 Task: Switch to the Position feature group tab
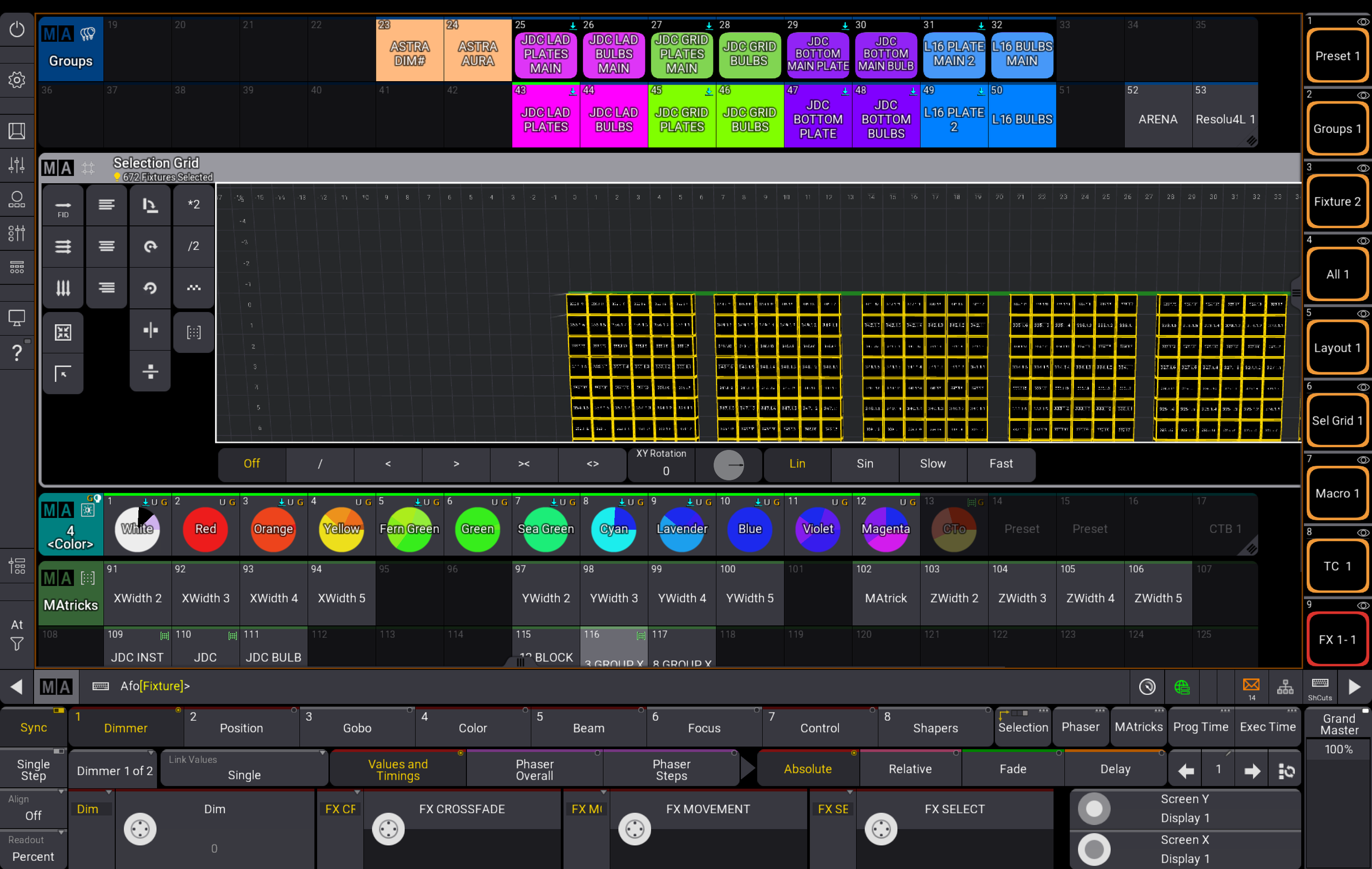241,727
